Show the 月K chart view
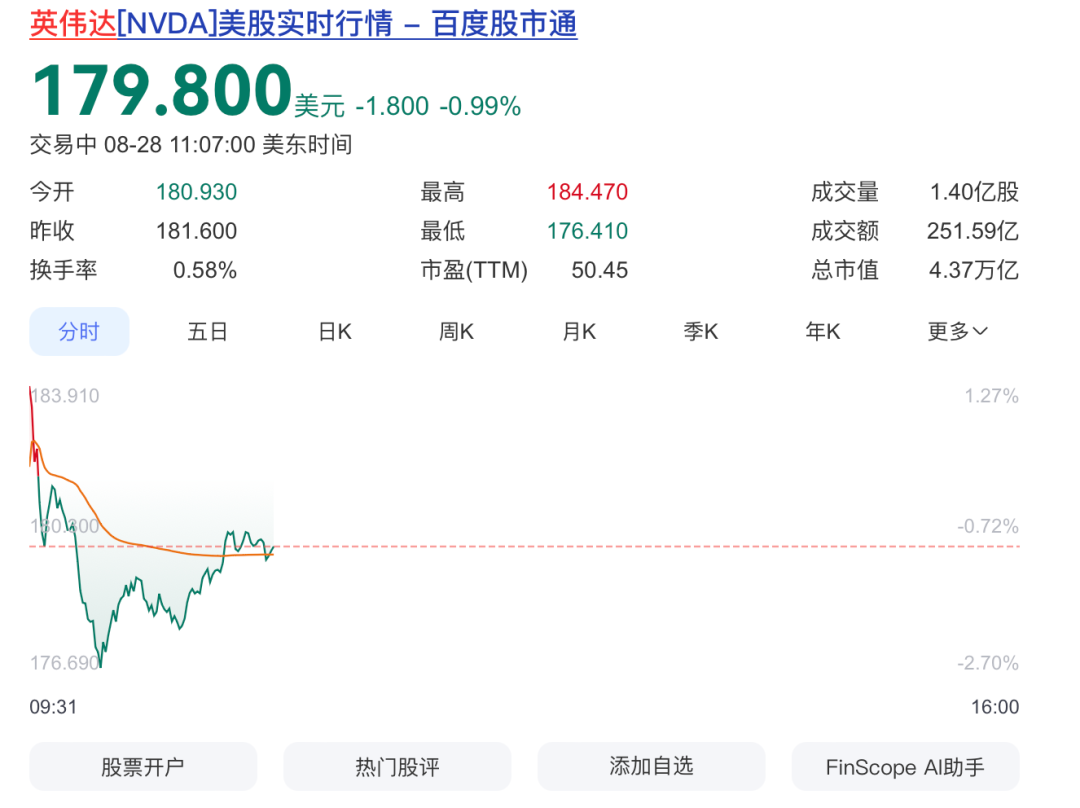This screenshot has height=808, width=1080. (x=578, y=332)
